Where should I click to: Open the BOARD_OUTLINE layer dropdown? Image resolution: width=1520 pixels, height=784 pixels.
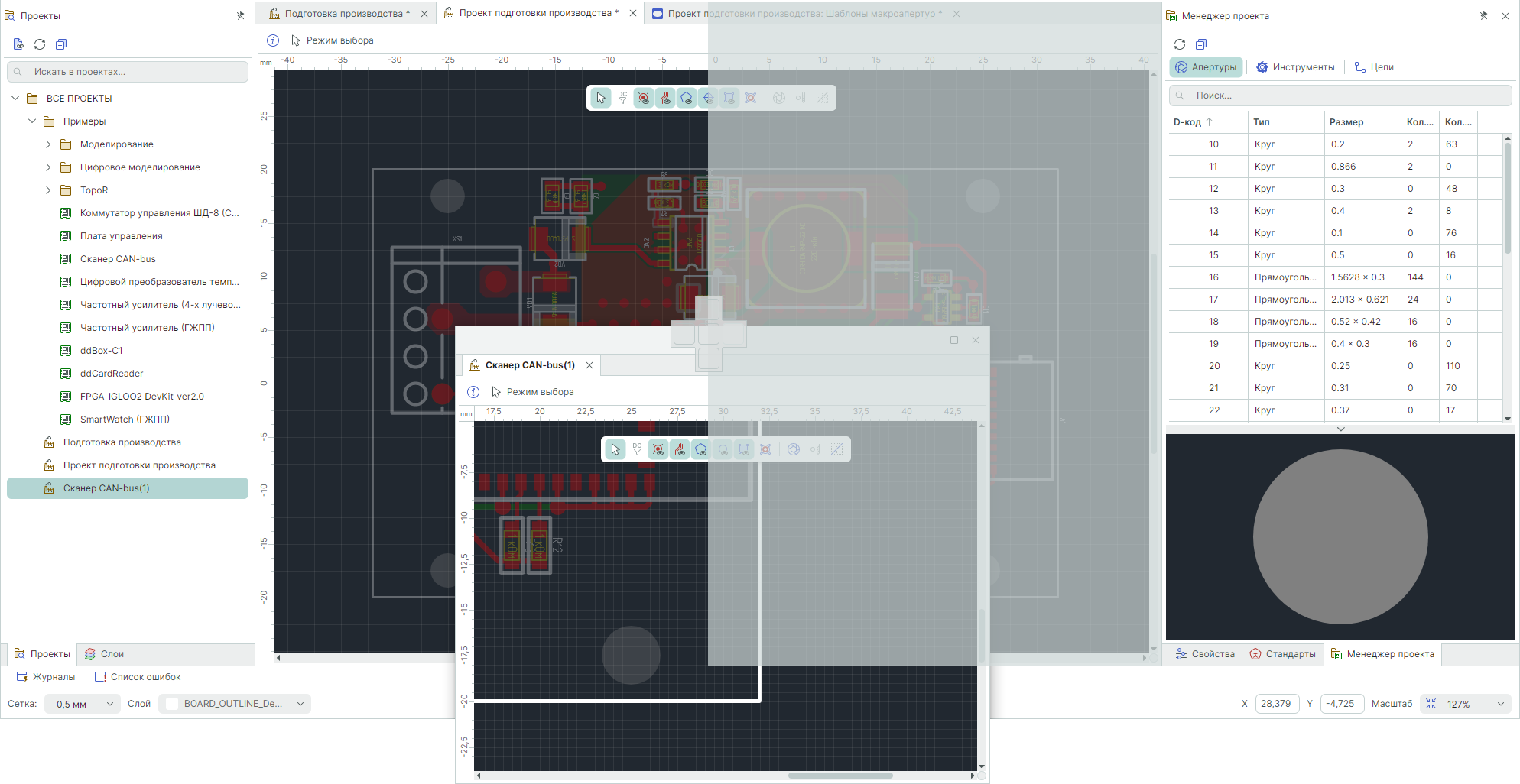tap(235, 704)
